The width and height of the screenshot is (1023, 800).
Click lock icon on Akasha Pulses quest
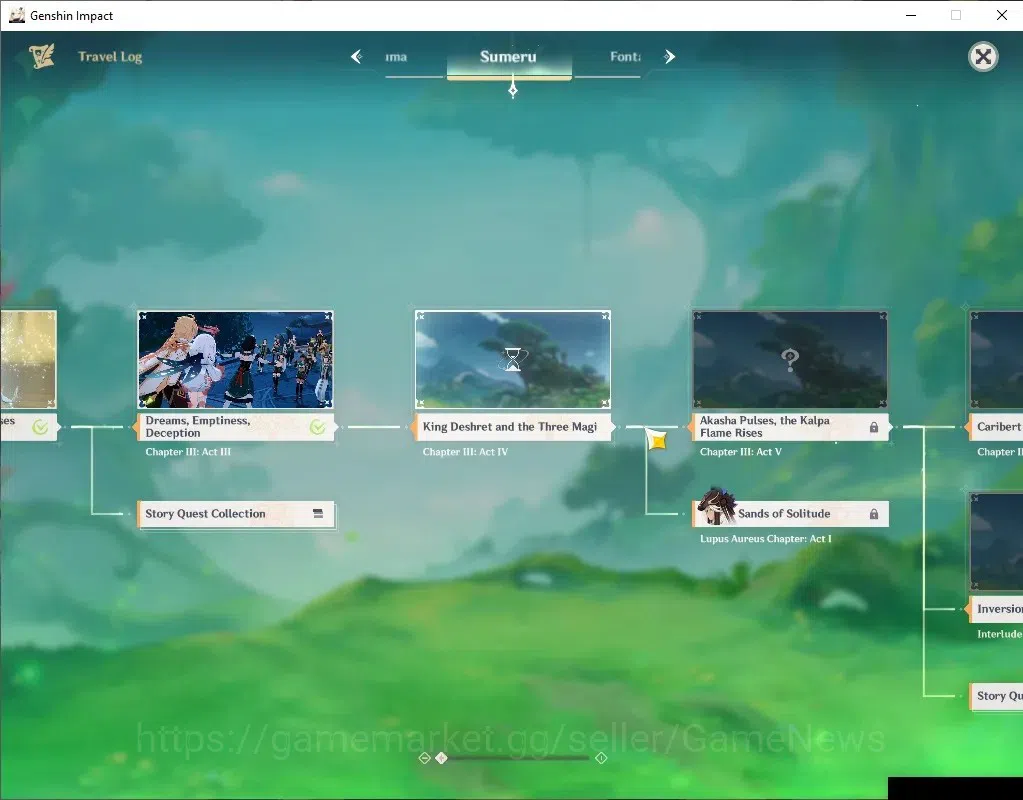point(874,427)
